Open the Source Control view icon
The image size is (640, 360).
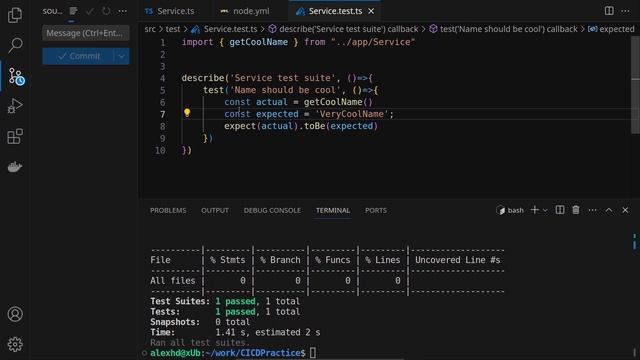pos(16,76)
